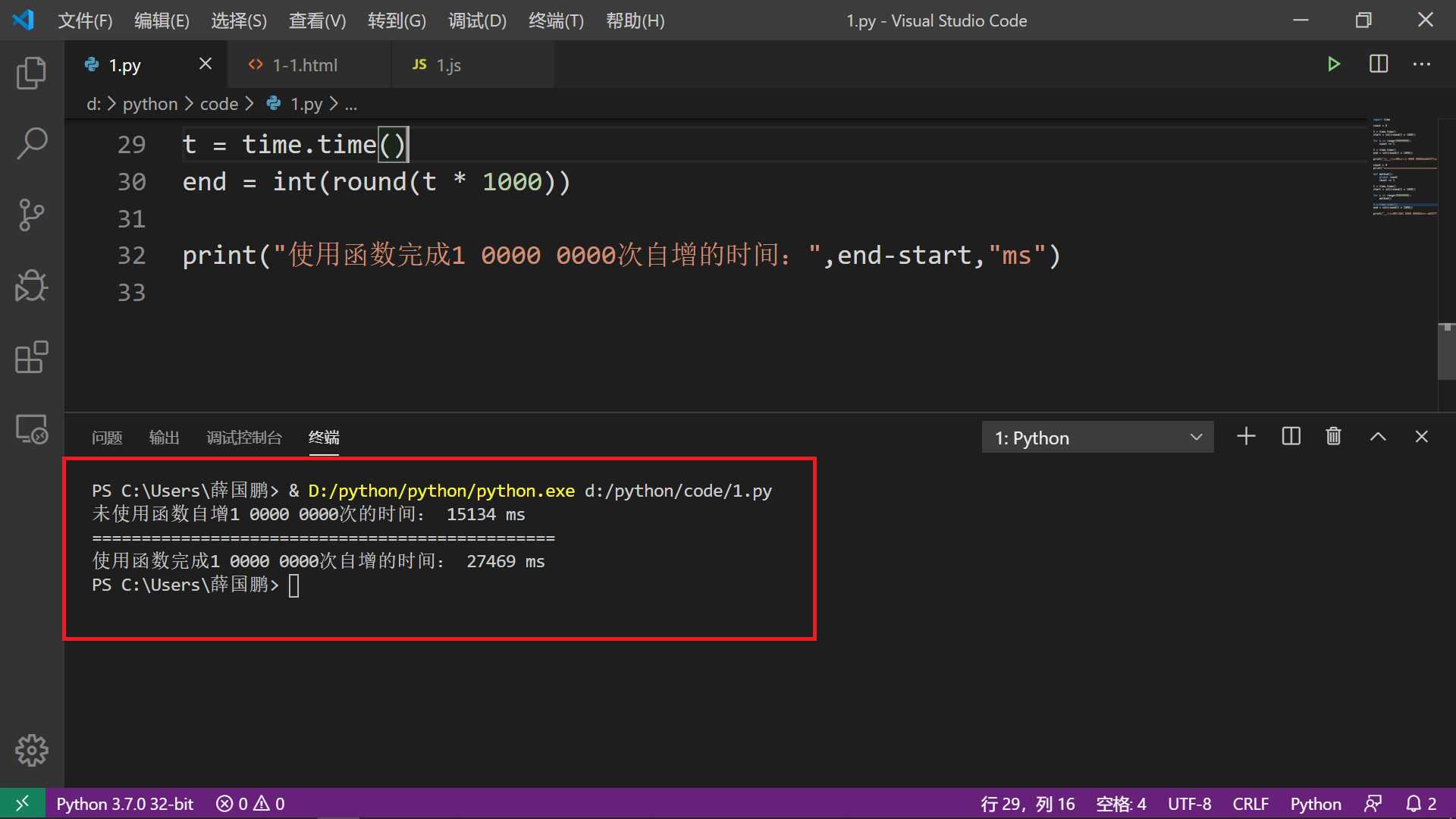Click terminal output '15134 ms'

485,514
